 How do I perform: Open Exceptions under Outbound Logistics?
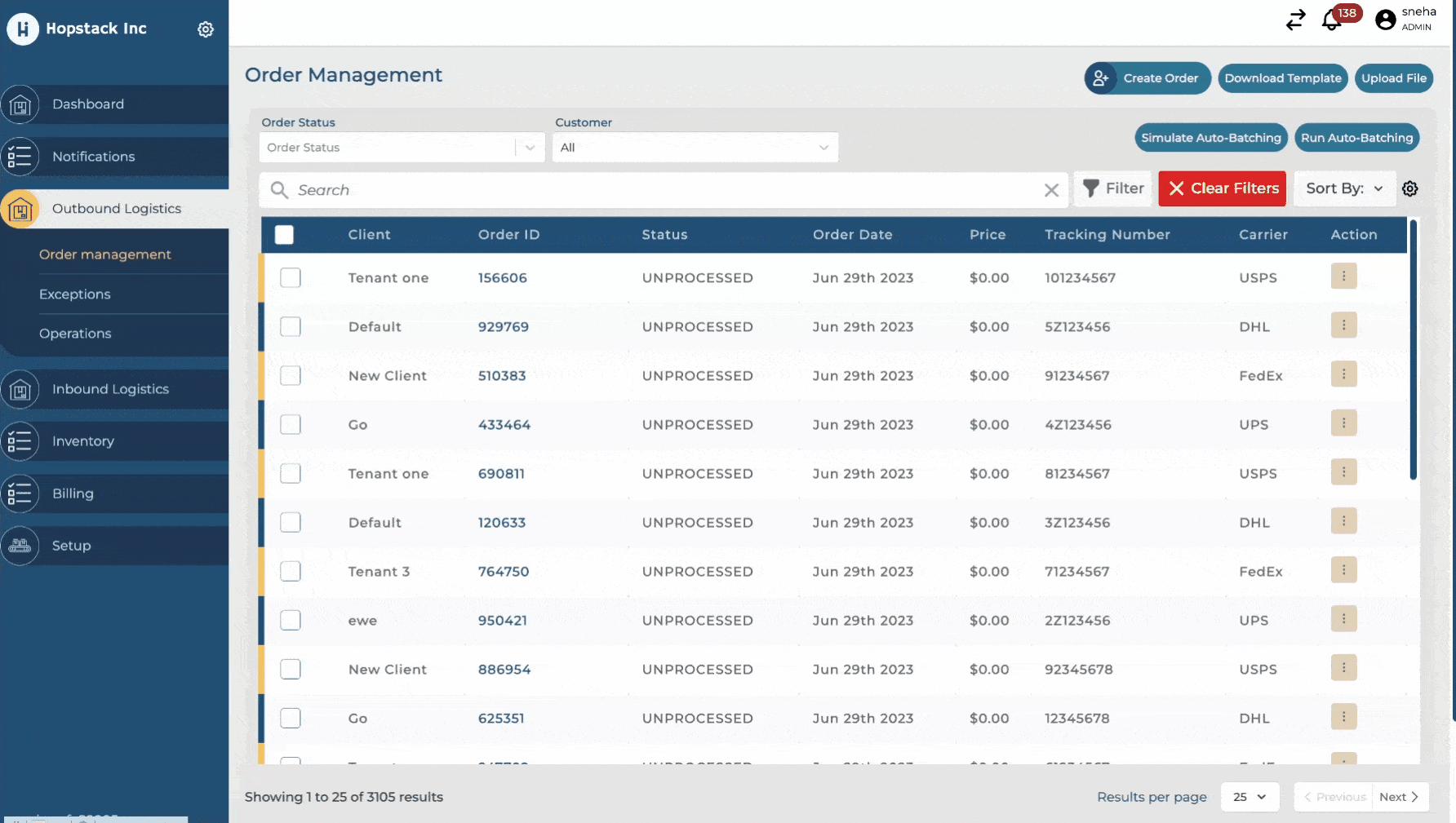pyautogui.click(x=75, y=294)
